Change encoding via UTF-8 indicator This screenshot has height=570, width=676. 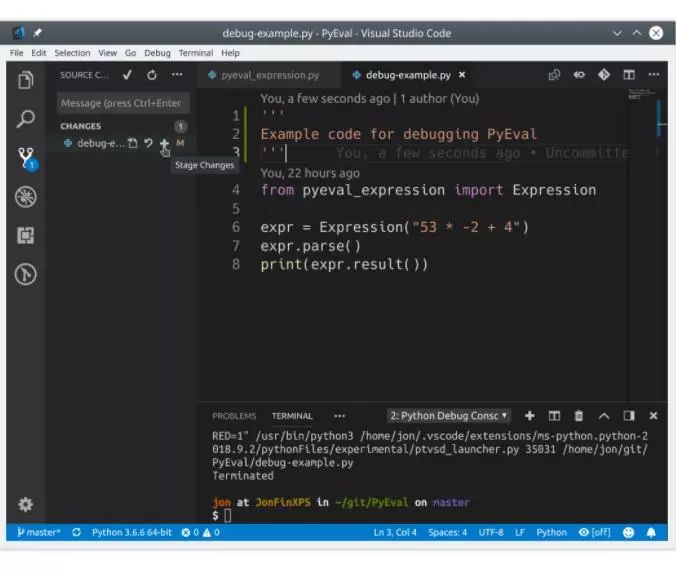point(491,532)
